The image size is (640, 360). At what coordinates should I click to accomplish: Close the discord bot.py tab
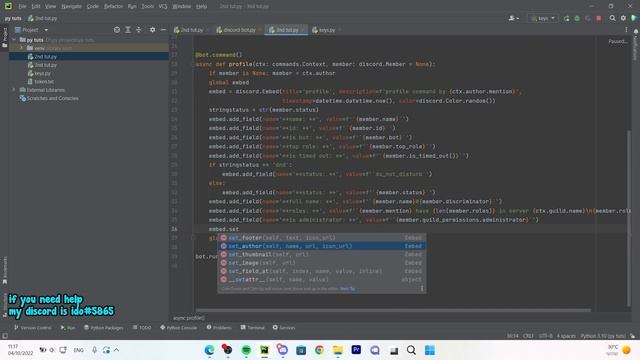coord(260,30)
